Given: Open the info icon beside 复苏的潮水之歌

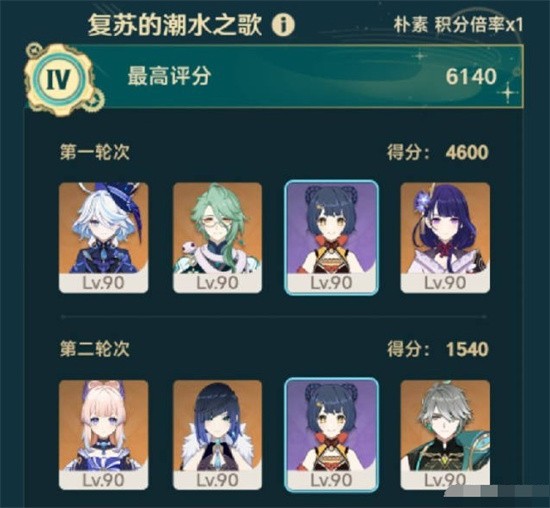Looking at the screenshot, I should (x=283, y=25).
